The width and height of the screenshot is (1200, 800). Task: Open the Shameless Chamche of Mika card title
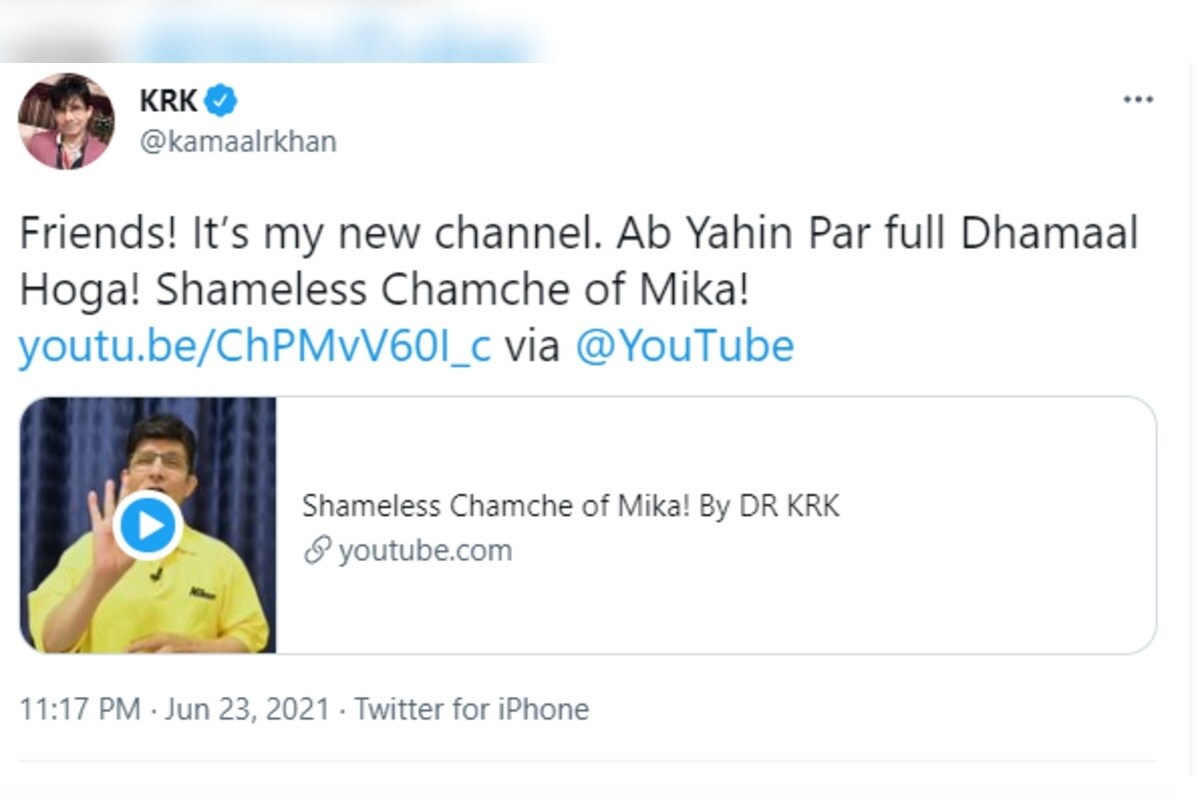(571, 506)
